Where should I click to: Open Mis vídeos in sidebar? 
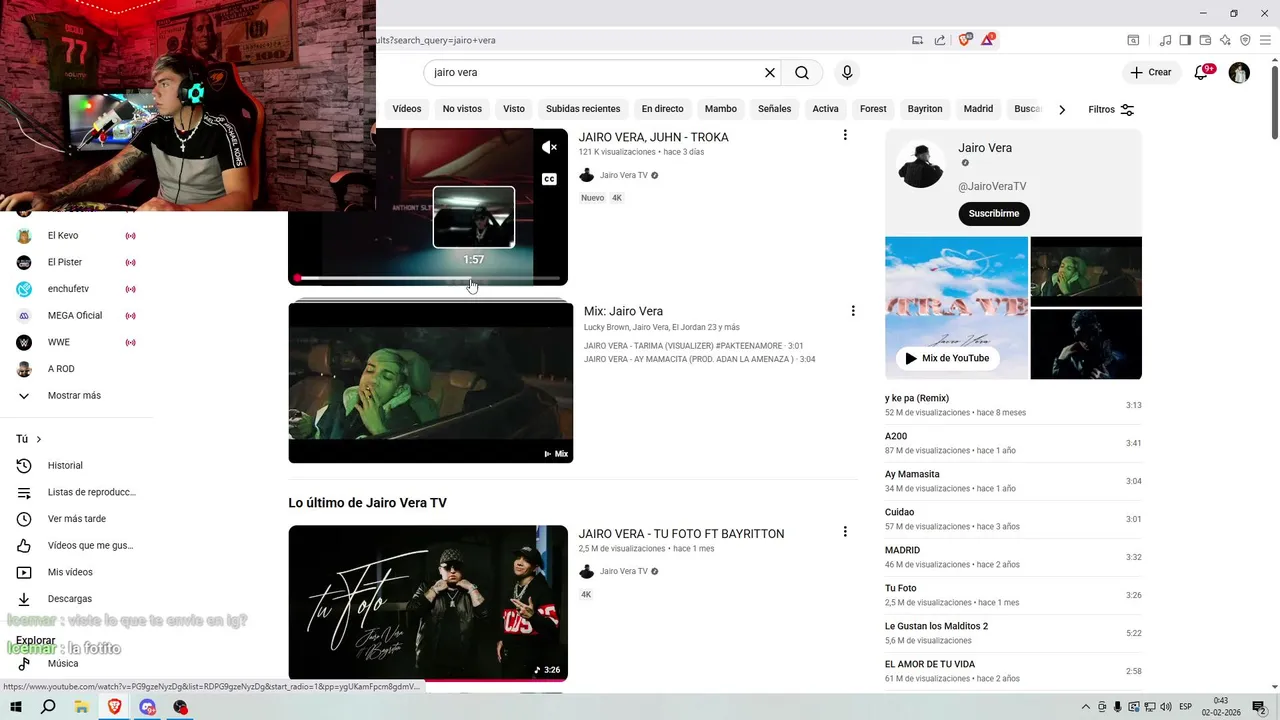(x=70, y=572)
